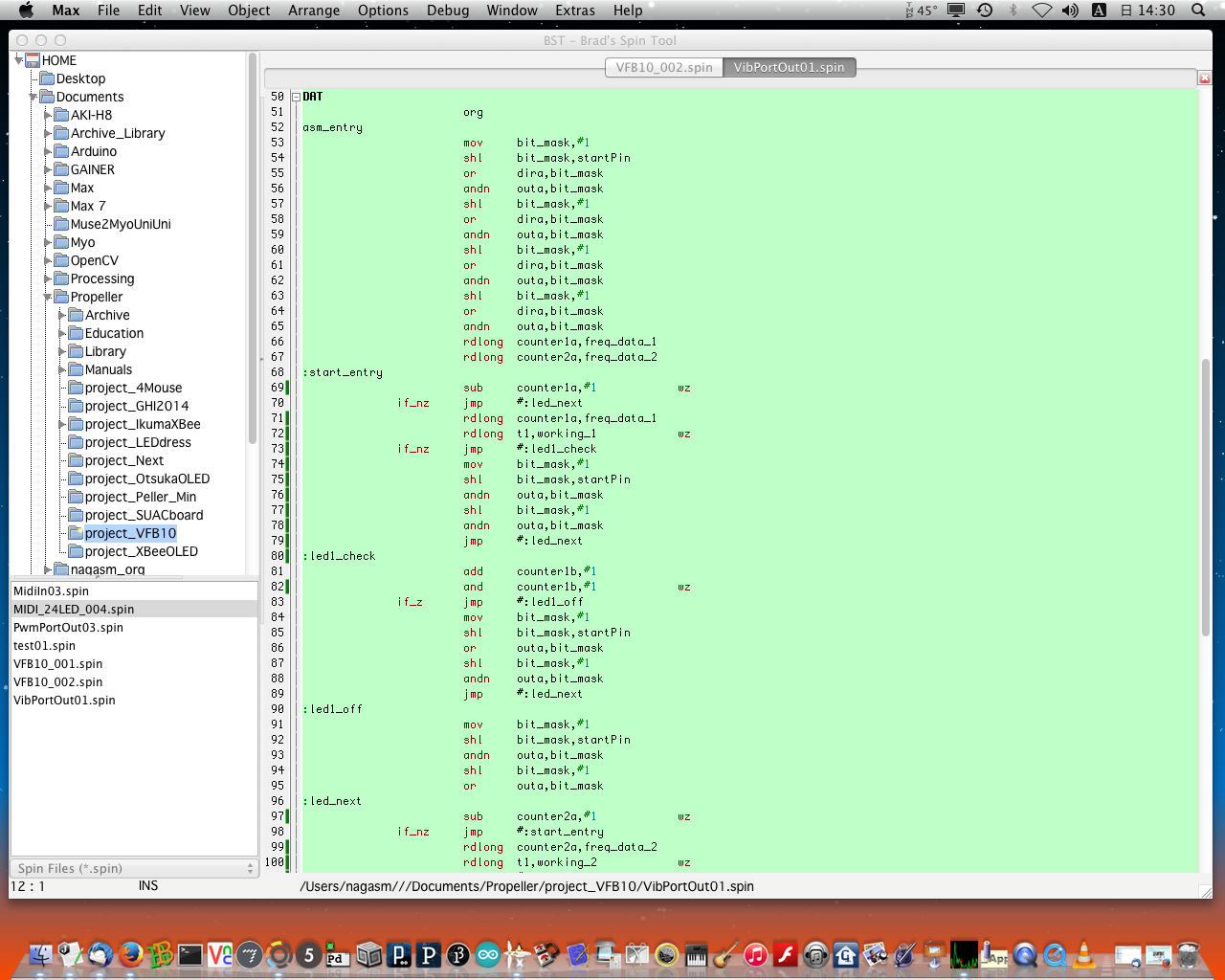Select MidiIn03.spin in the file list
Screen dimensions: 1225x980
click(52, 590)
